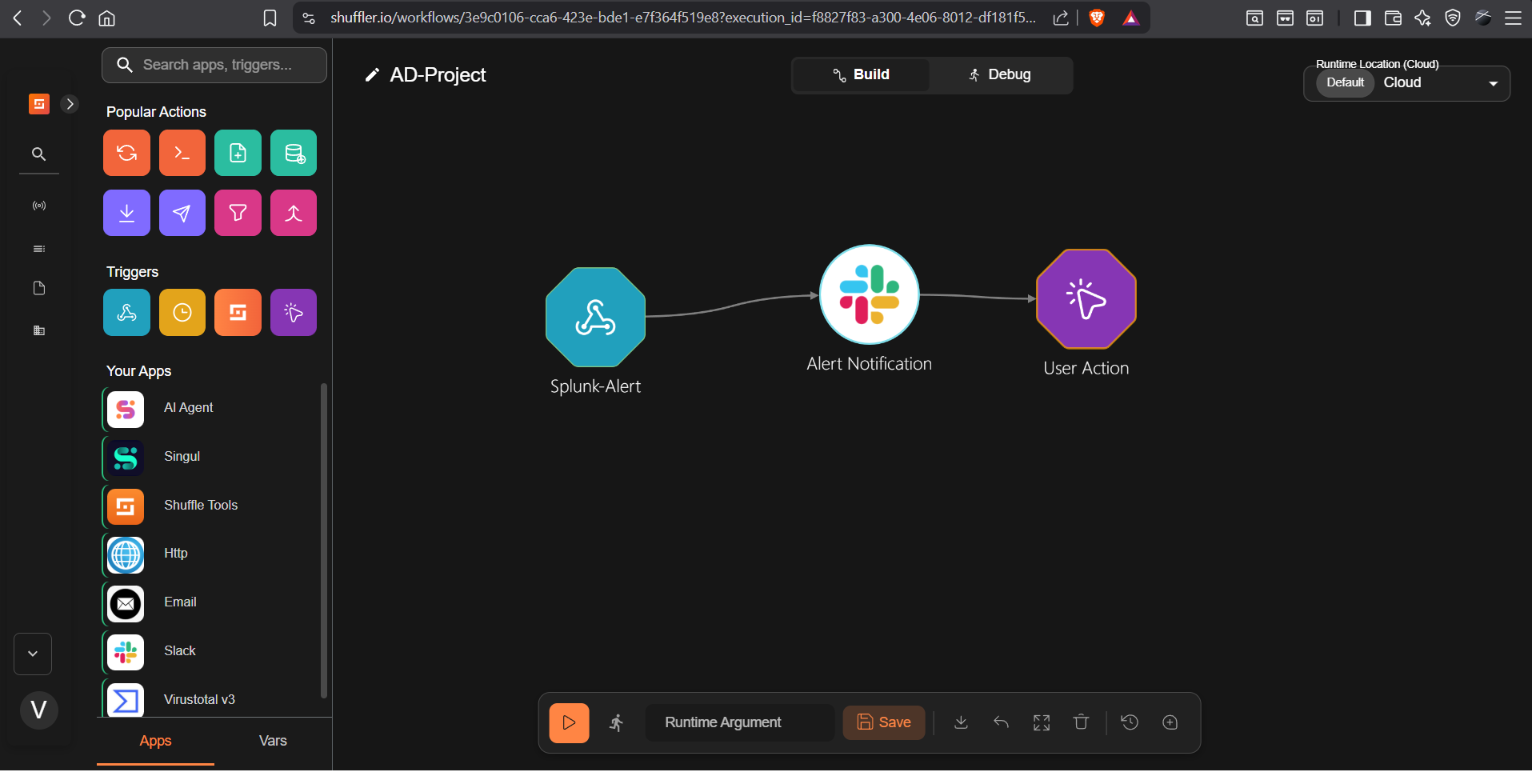Select the orange Shuffle subflow trigger icon

click(x=238, y=312)
